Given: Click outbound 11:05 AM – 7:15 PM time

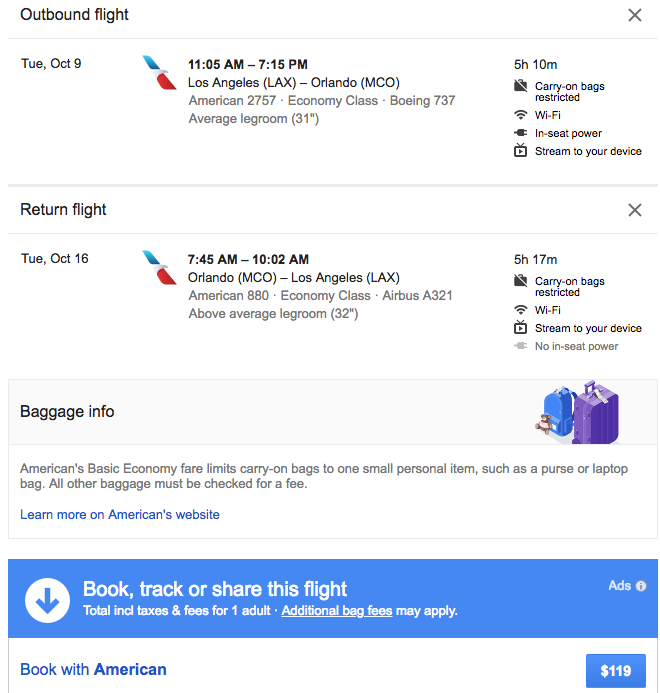Looking at the screenshot, I should point(248,65).
